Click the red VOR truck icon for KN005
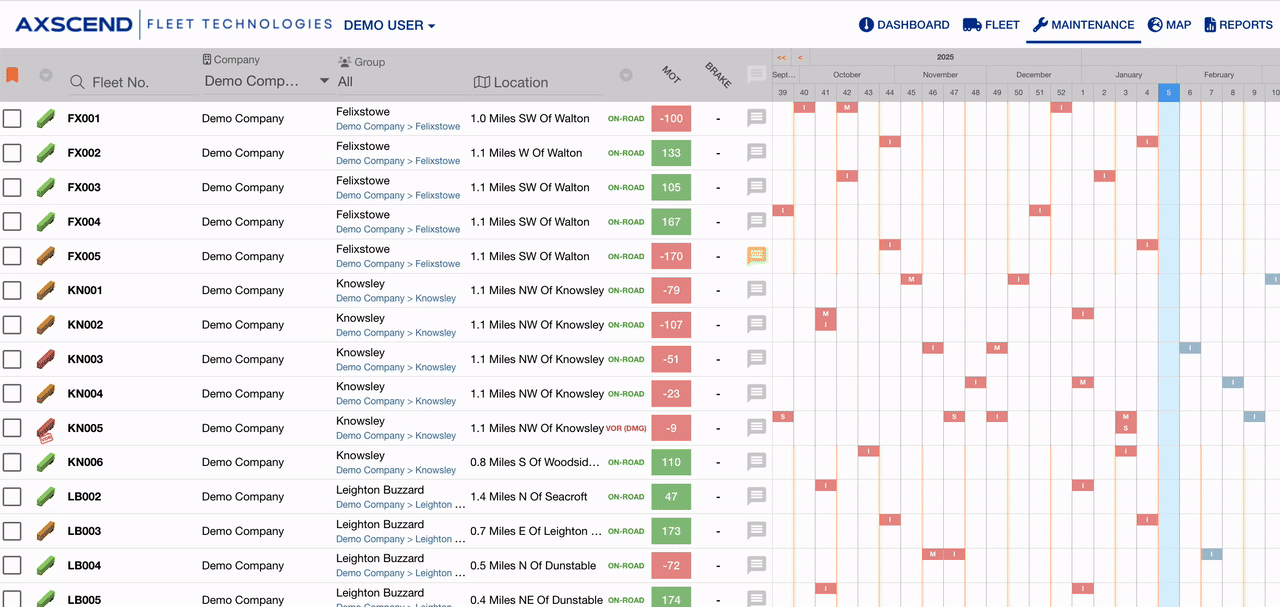 click(45, 429)
